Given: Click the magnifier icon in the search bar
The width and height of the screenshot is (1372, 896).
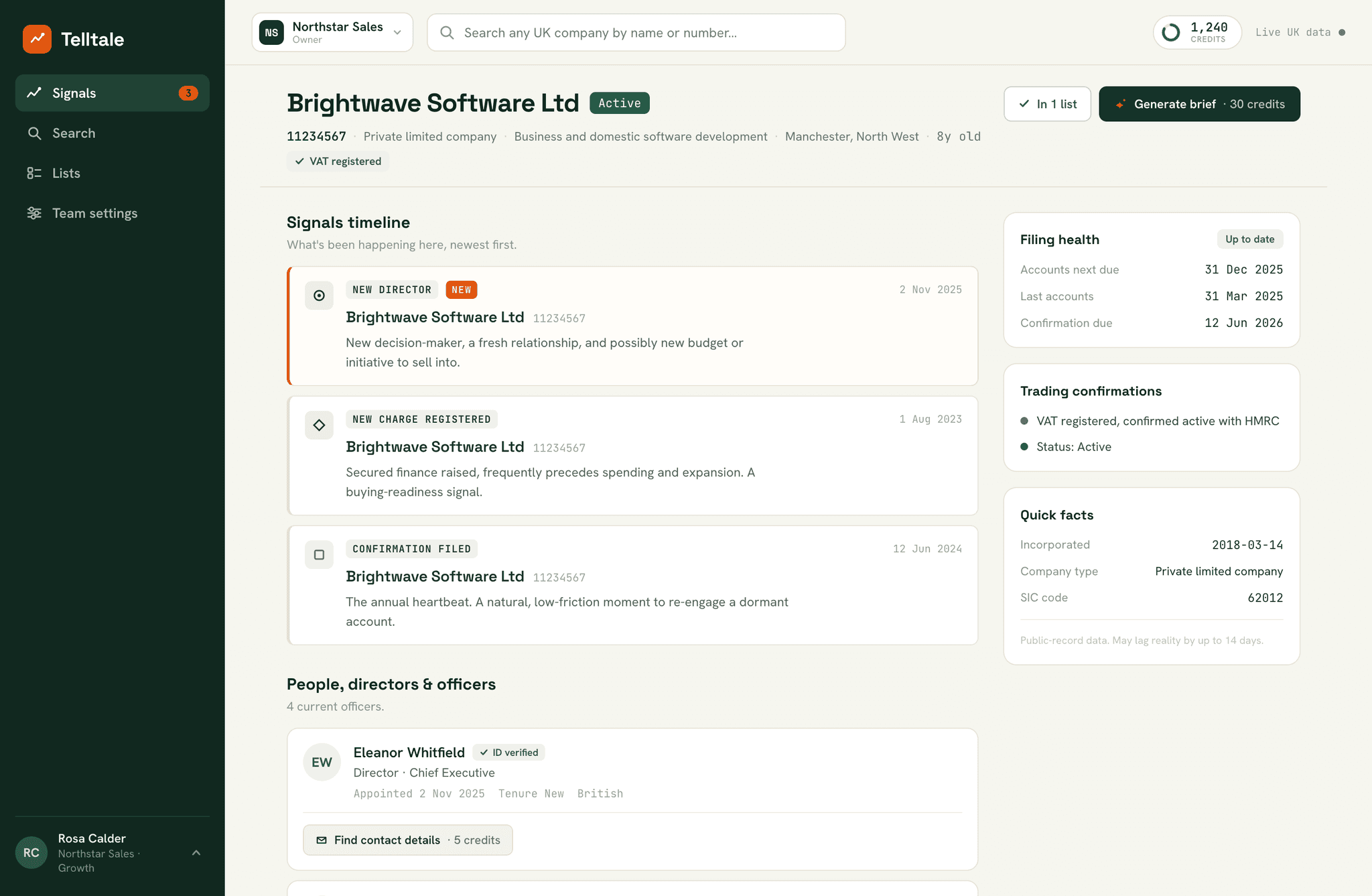Looking at the screenshot, I should coord(447,33).
